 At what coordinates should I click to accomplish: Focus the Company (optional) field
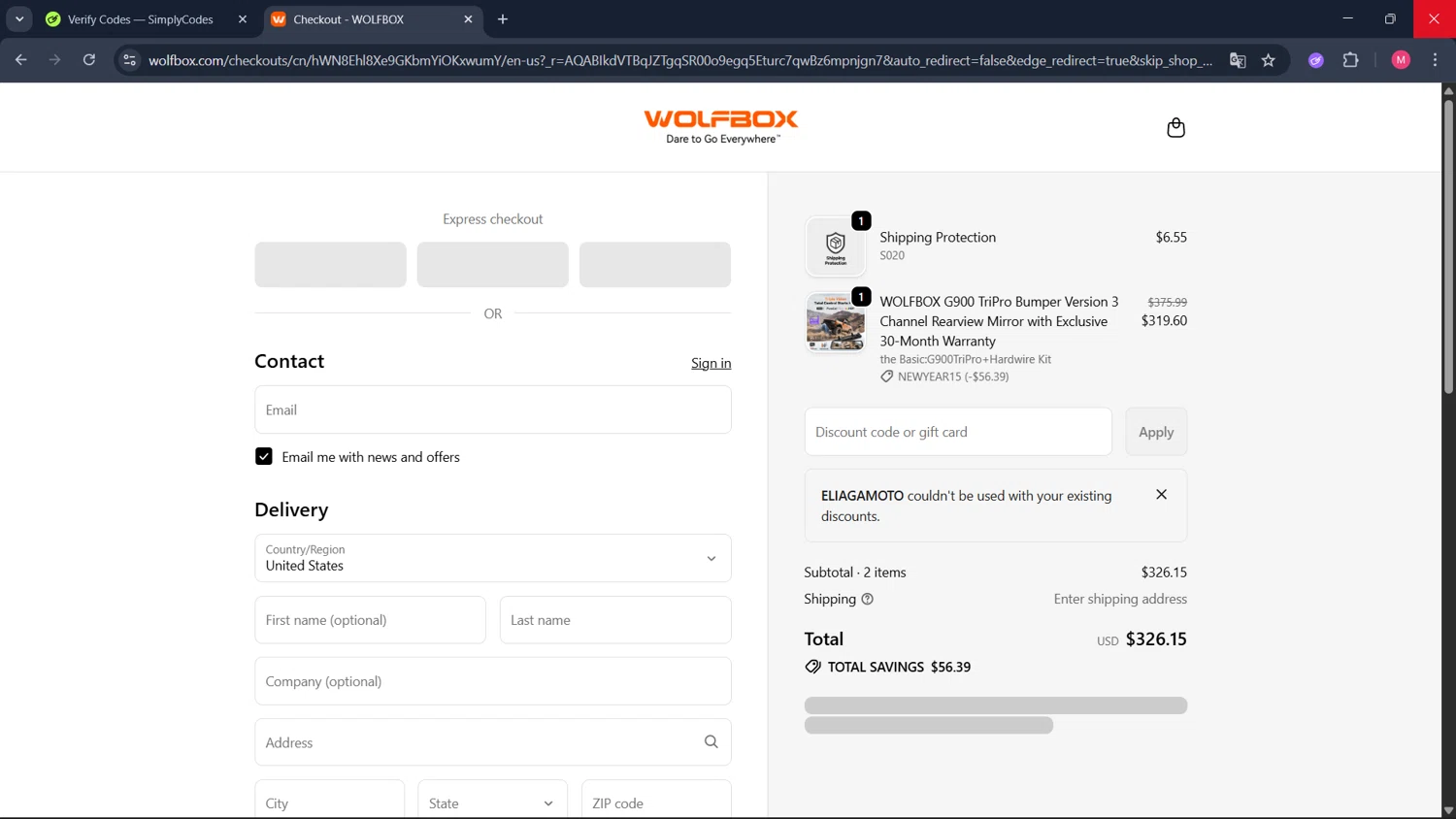(x=493, y=681)
